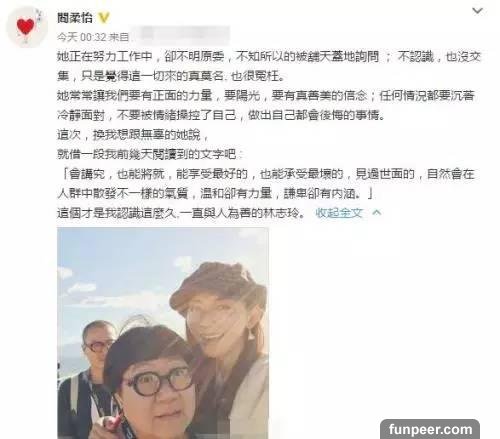Click the round black glasses in foreground
Screen dimensions: 500x439
(157, 381)
